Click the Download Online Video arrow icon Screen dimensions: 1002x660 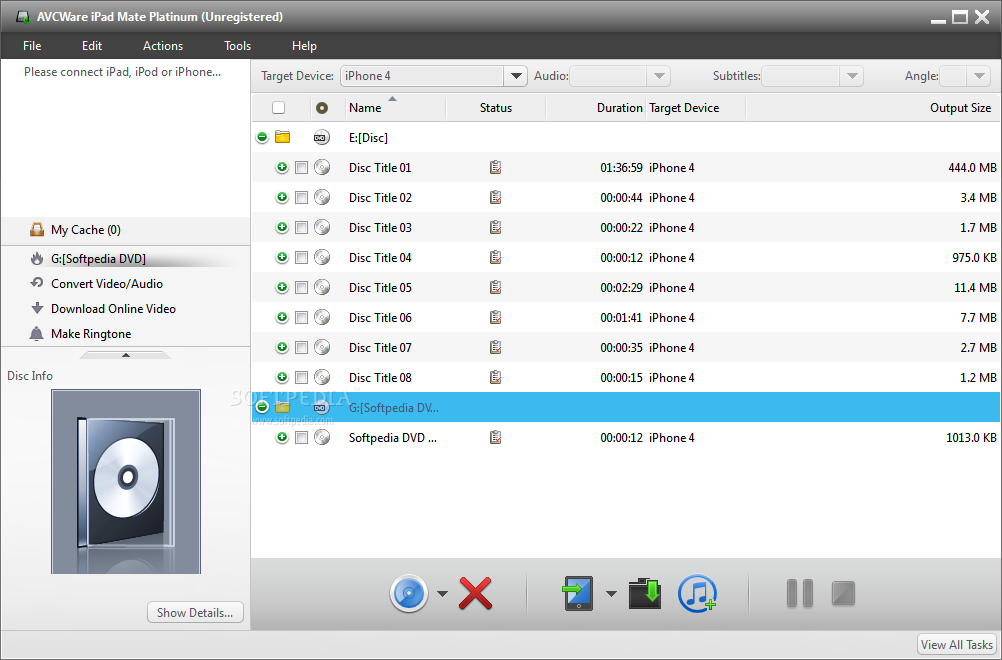tap(37, 309)
